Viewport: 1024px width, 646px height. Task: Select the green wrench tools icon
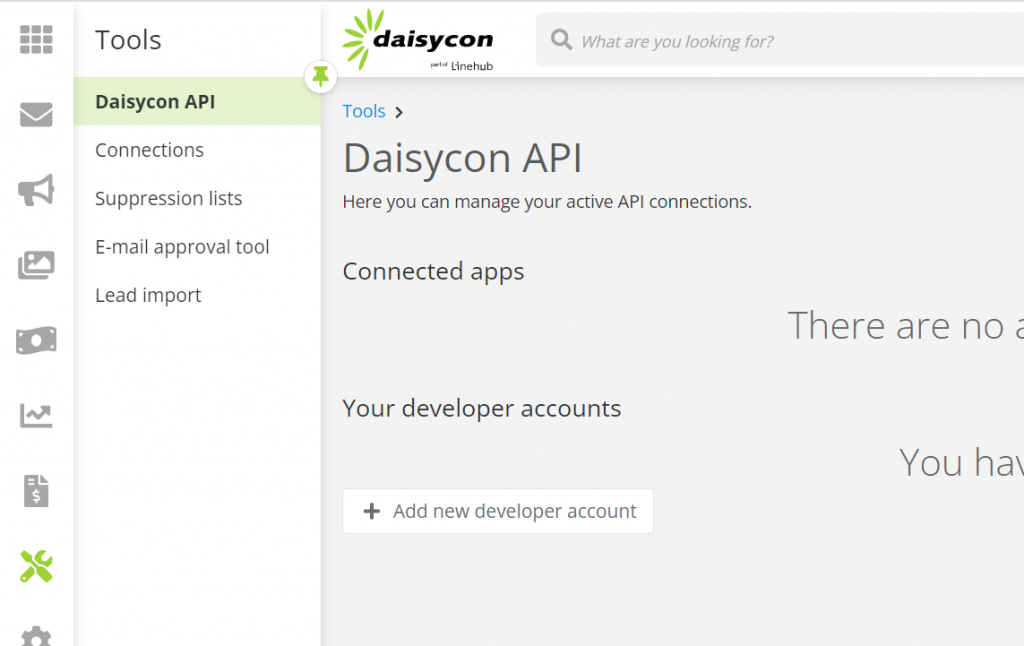[x=36, y=567]
